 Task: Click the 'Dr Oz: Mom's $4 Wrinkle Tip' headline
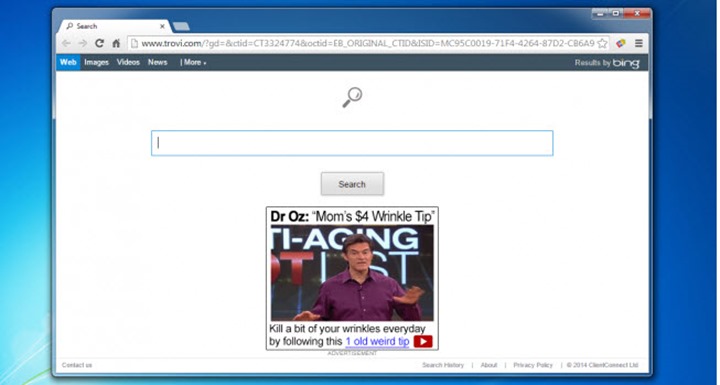353,216
